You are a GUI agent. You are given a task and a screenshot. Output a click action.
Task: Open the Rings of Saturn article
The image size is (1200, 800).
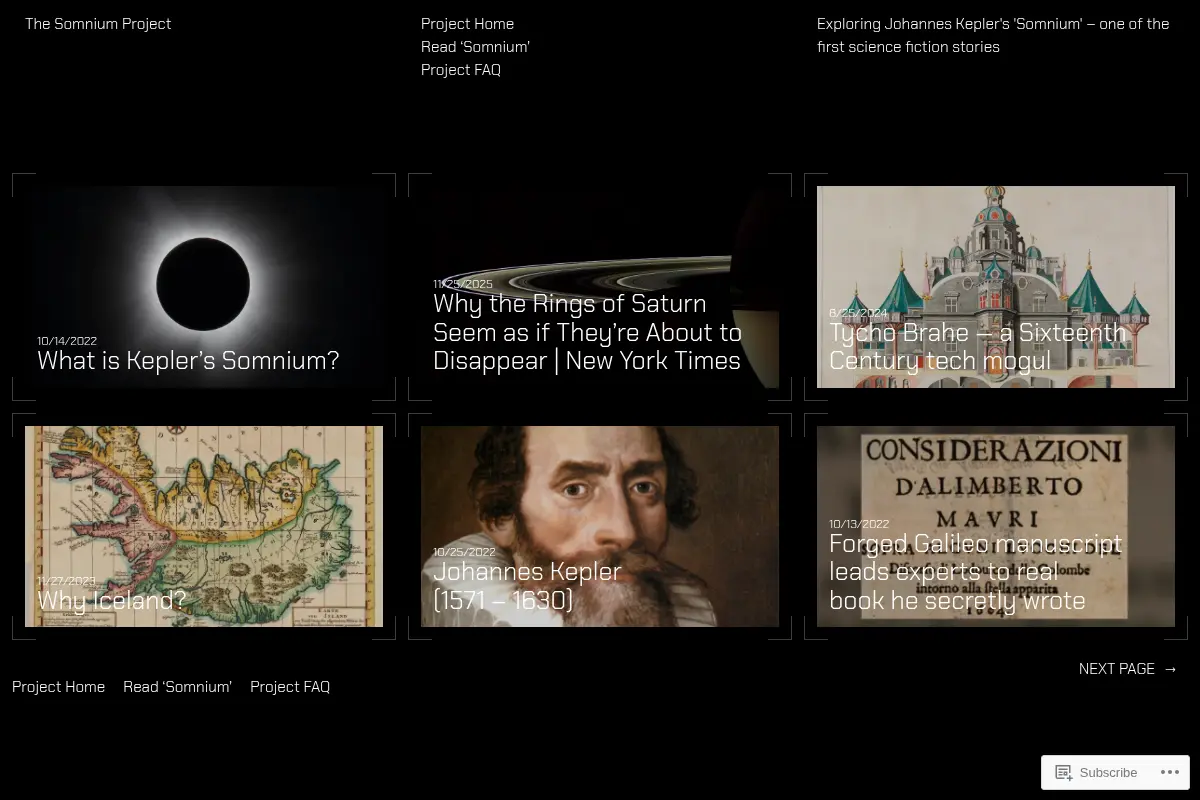coord(588,332)
